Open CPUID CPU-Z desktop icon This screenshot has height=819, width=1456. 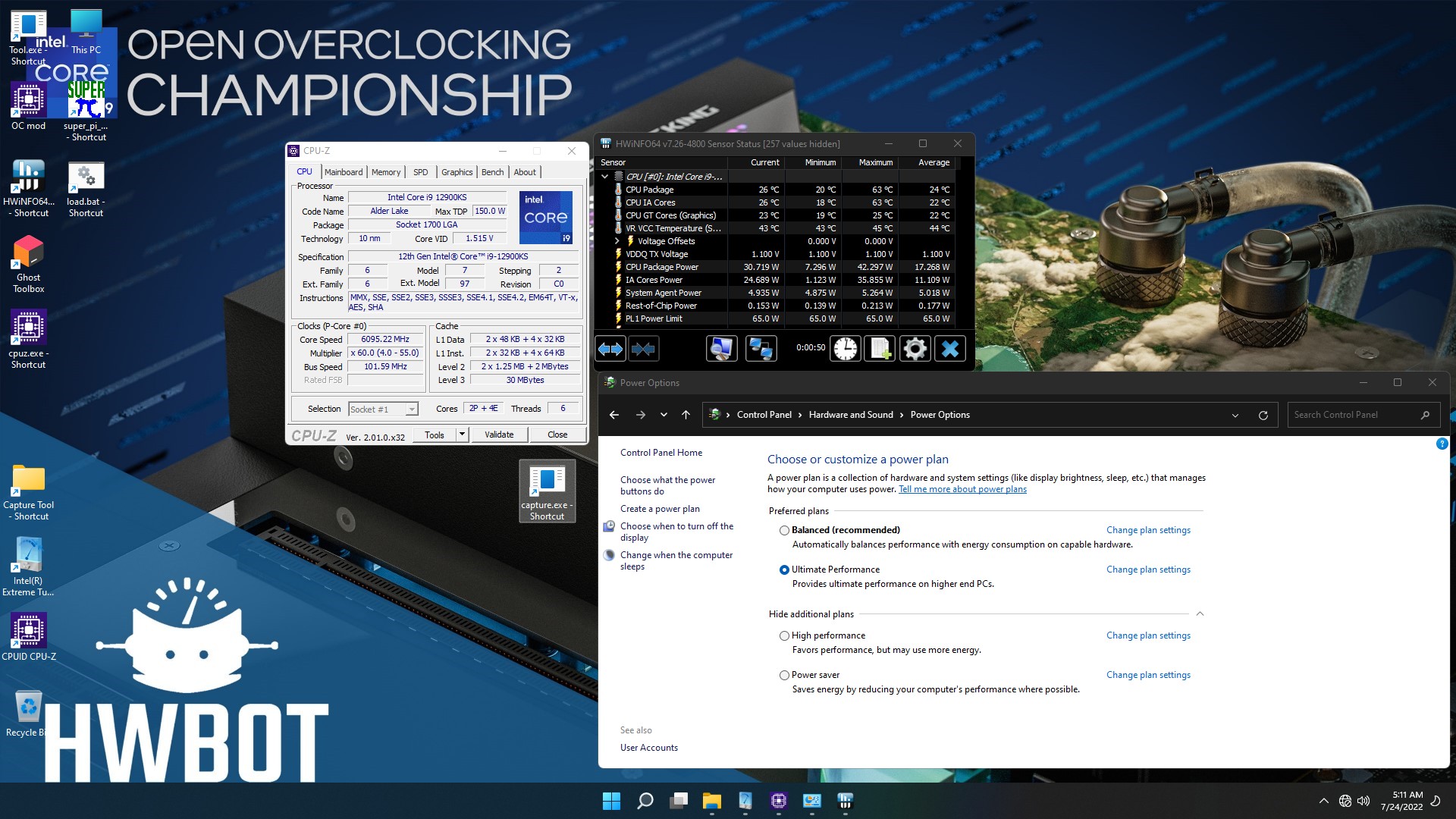pyautogui.click(x=28, y=637)
